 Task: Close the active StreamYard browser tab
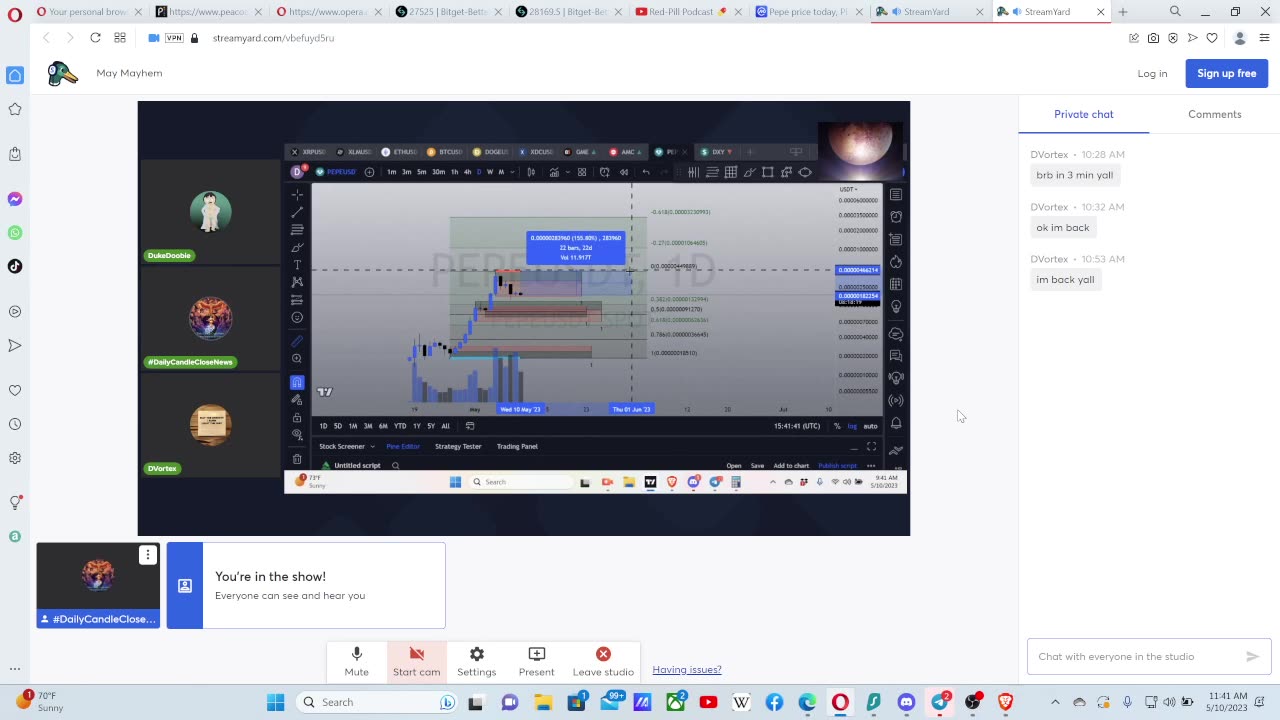(x=1101, y=12)
